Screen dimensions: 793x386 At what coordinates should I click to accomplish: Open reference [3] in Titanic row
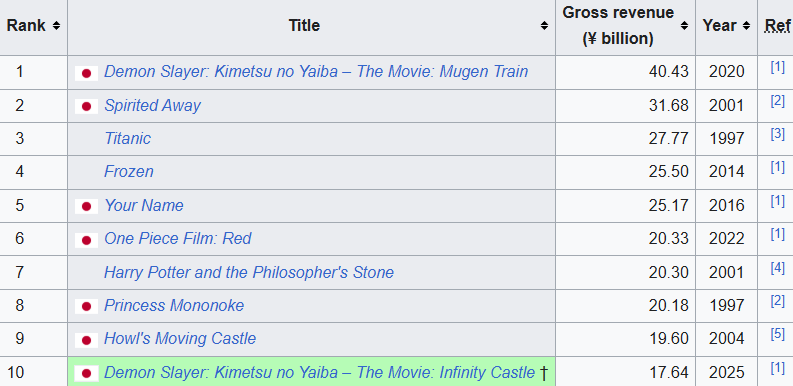point(777,134)
